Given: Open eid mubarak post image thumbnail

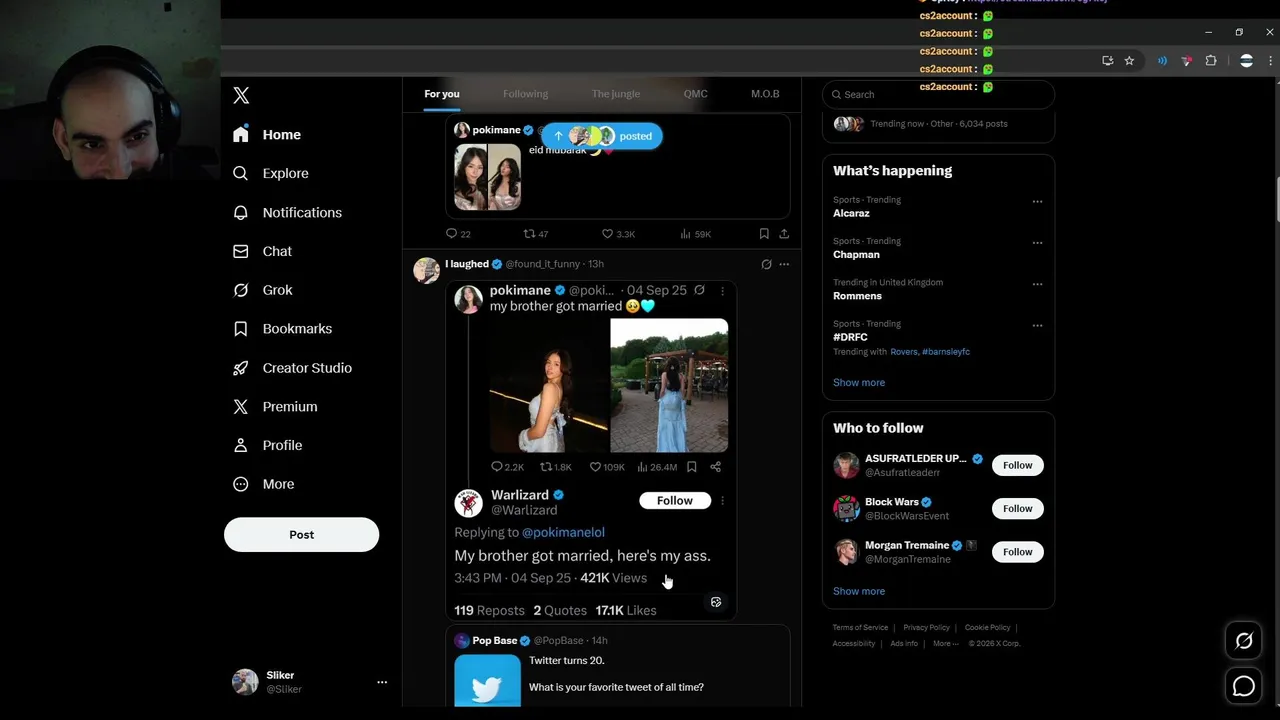Looking at the screenshot, I should (x=487, y=177).
